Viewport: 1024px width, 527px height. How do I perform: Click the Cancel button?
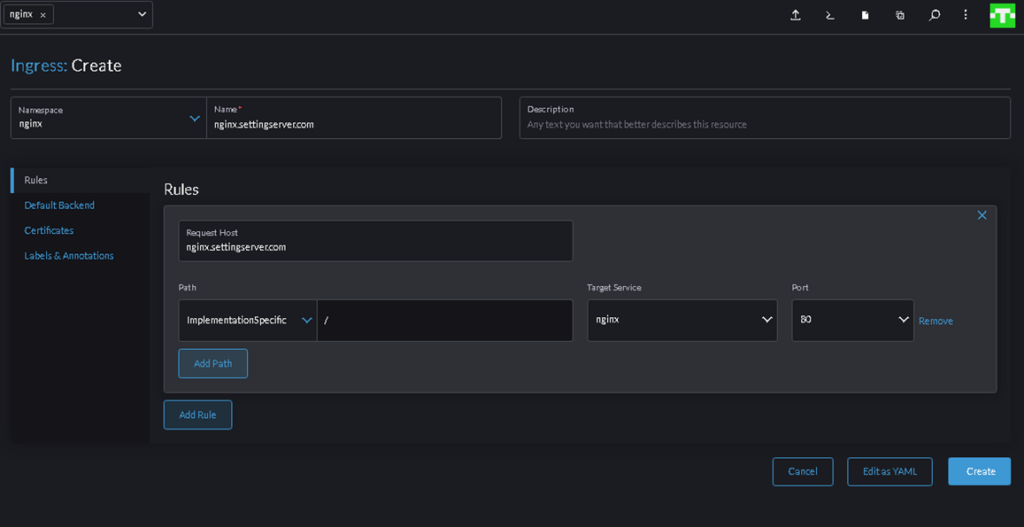pyautogui.click(x=803, y=471)
